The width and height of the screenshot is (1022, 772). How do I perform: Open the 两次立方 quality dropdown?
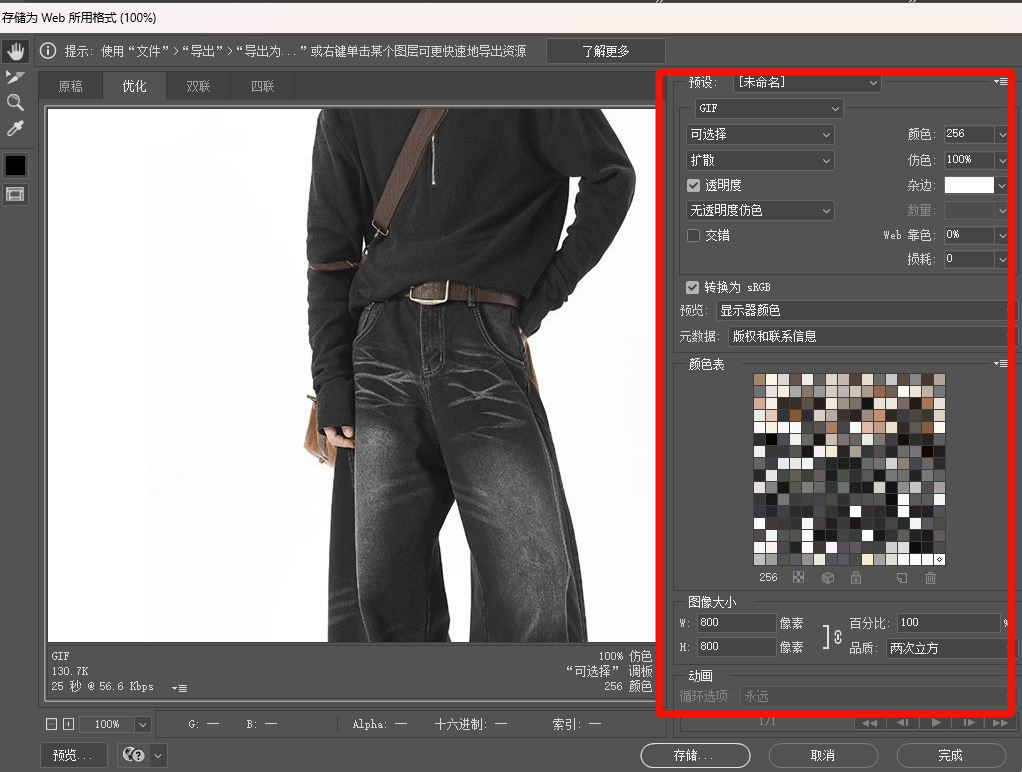pyautogui.click(x=950, y=648)
